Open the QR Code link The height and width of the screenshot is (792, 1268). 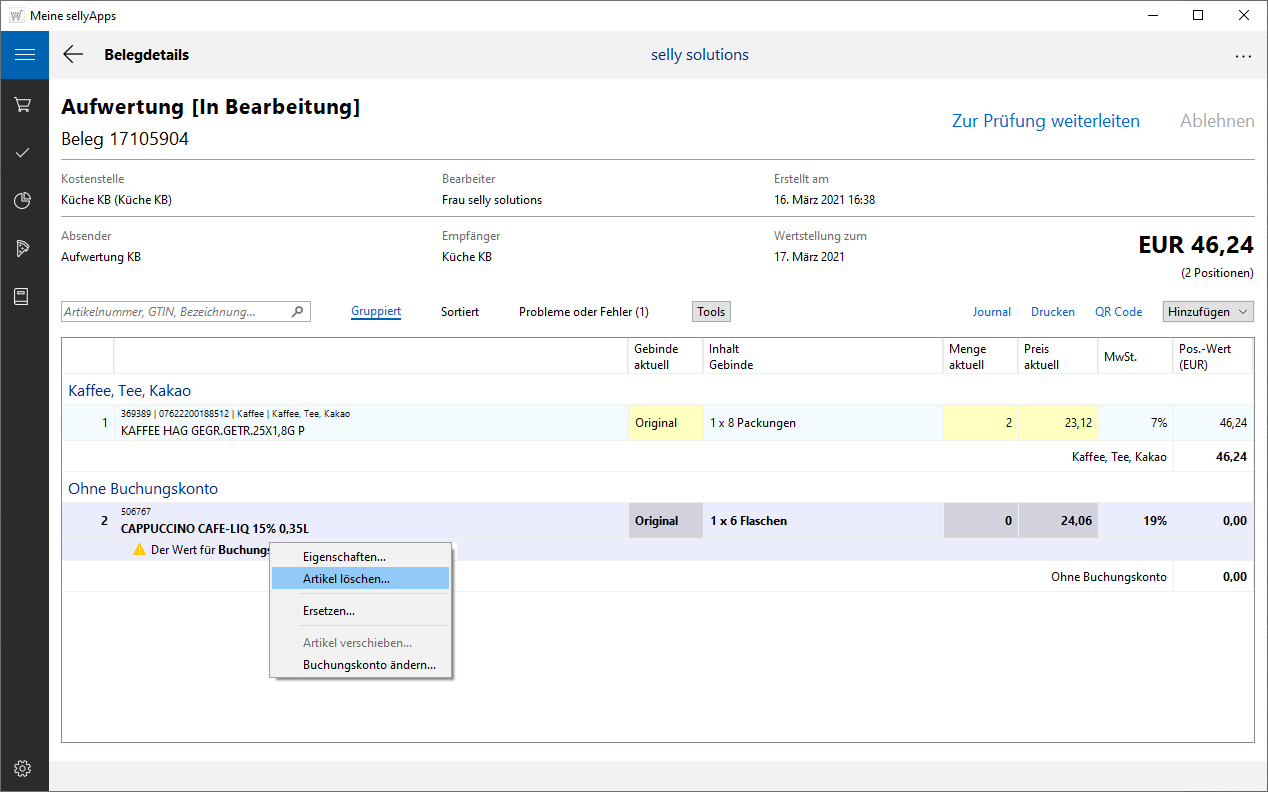click(1118, 312)
